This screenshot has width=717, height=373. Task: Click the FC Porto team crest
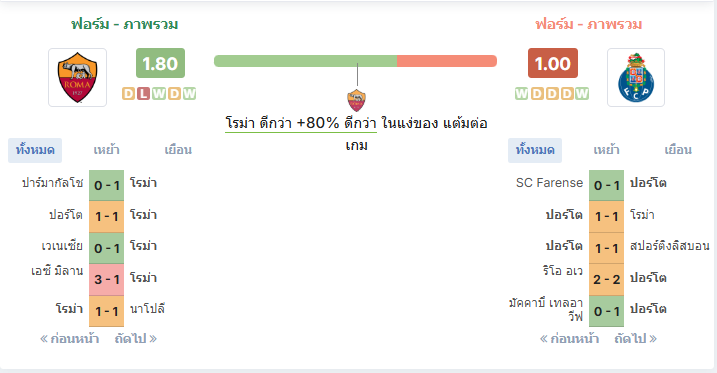[x=636, y=77]
